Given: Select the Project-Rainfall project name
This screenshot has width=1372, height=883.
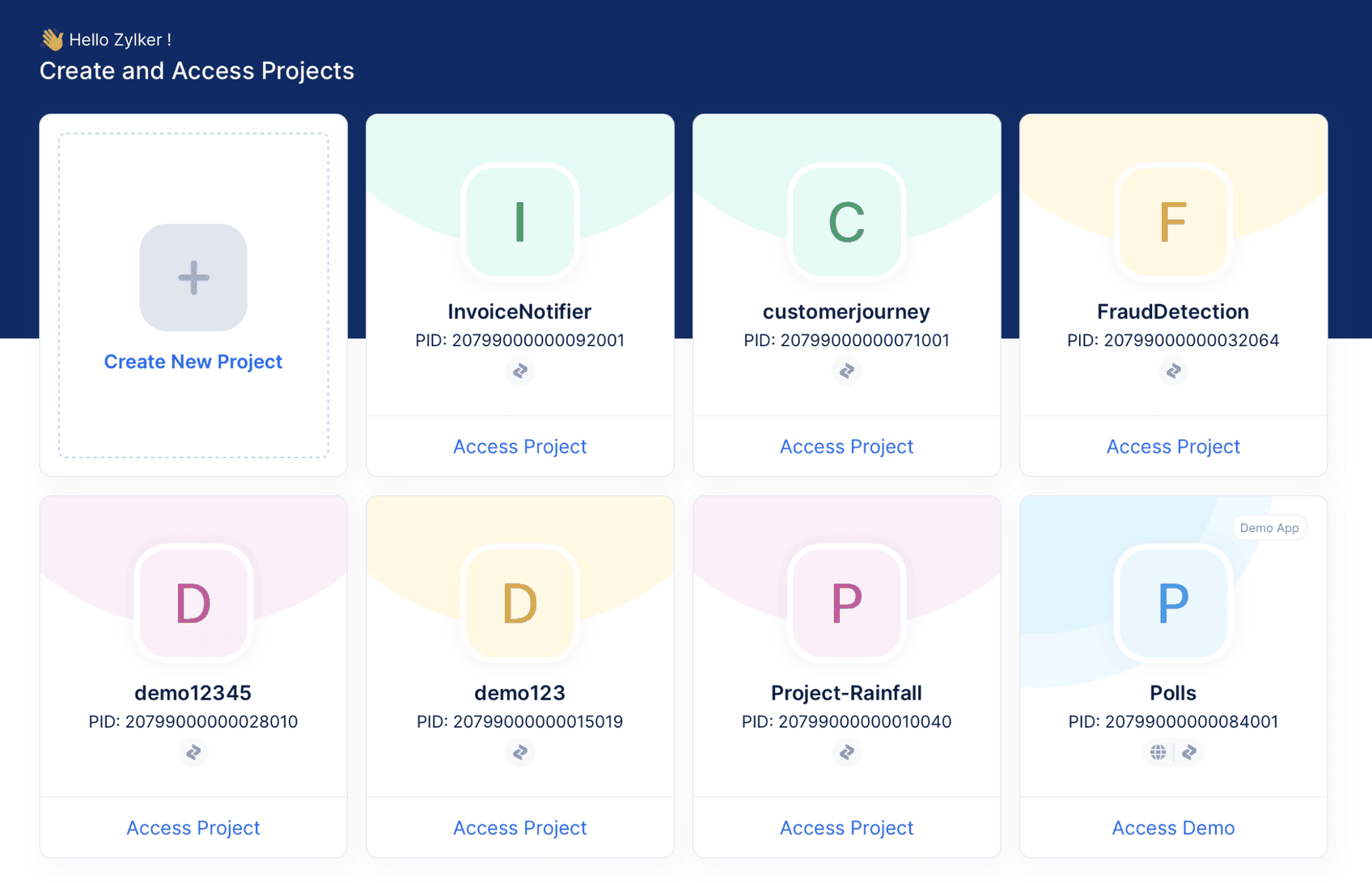Looking at the screenshot, I should point(847,693).
